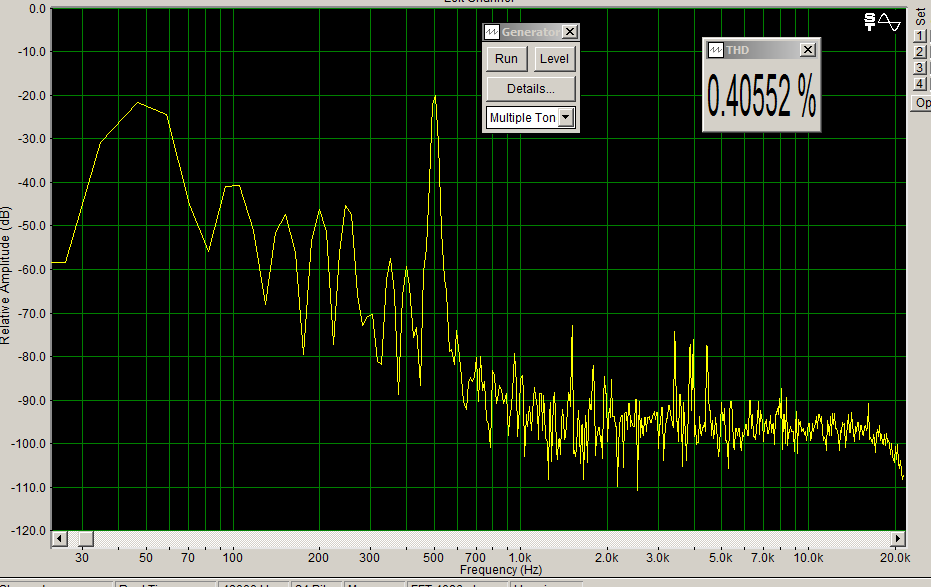Click the frequency scrollbar right arrow
931x587 pixels.
click(x=898, y=538)
